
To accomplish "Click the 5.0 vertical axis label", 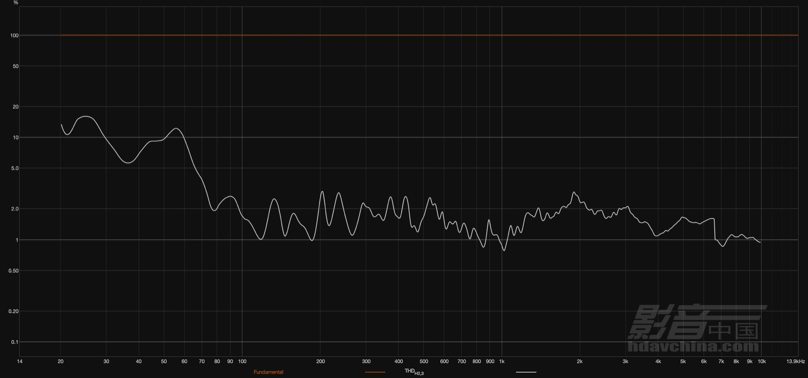I will [14, 168].
